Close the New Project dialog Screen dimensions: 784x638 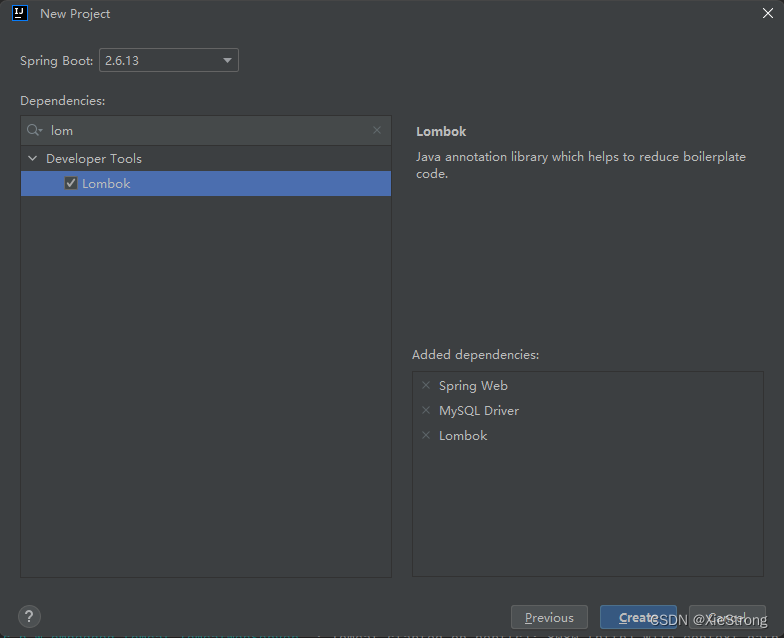pos(768,14)
